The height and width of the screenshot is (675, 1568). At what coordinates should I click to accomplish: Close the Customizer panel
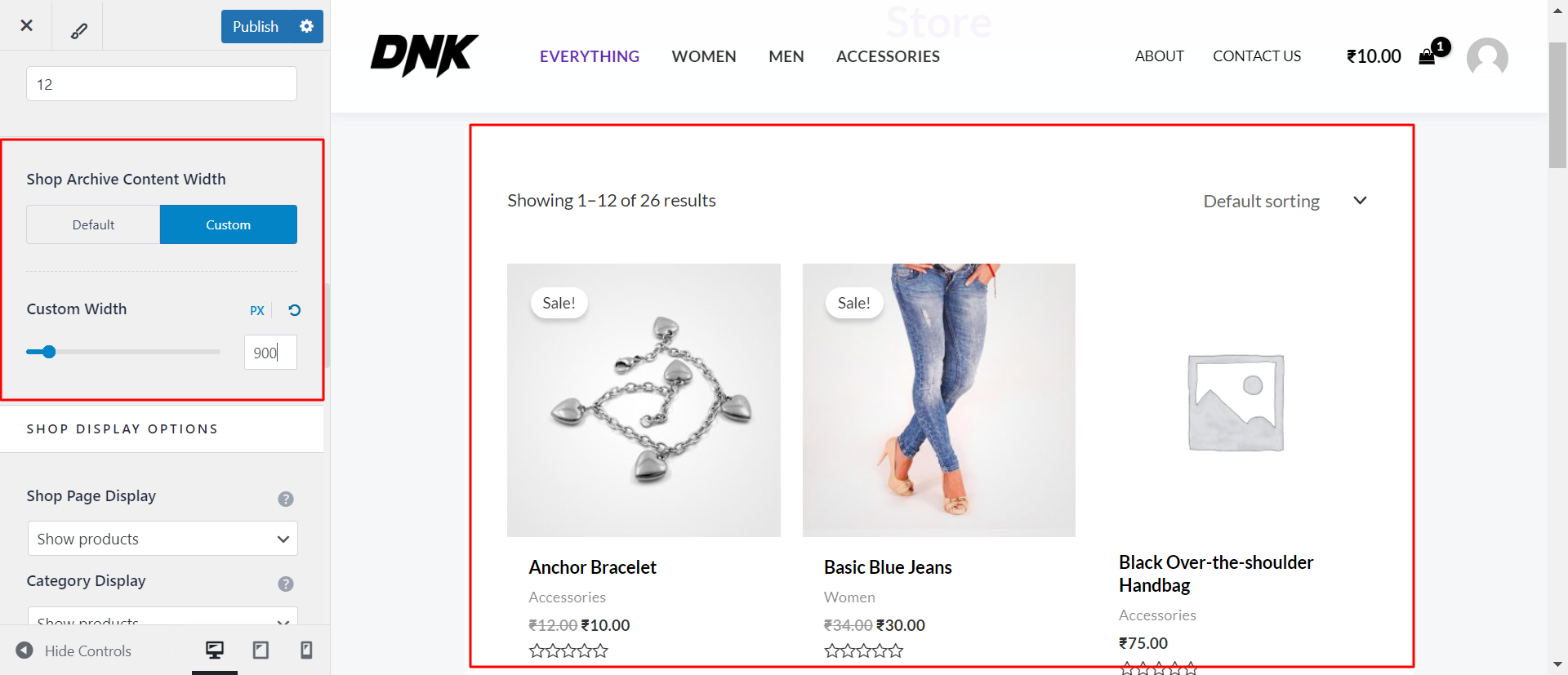(x=26, y=25)
